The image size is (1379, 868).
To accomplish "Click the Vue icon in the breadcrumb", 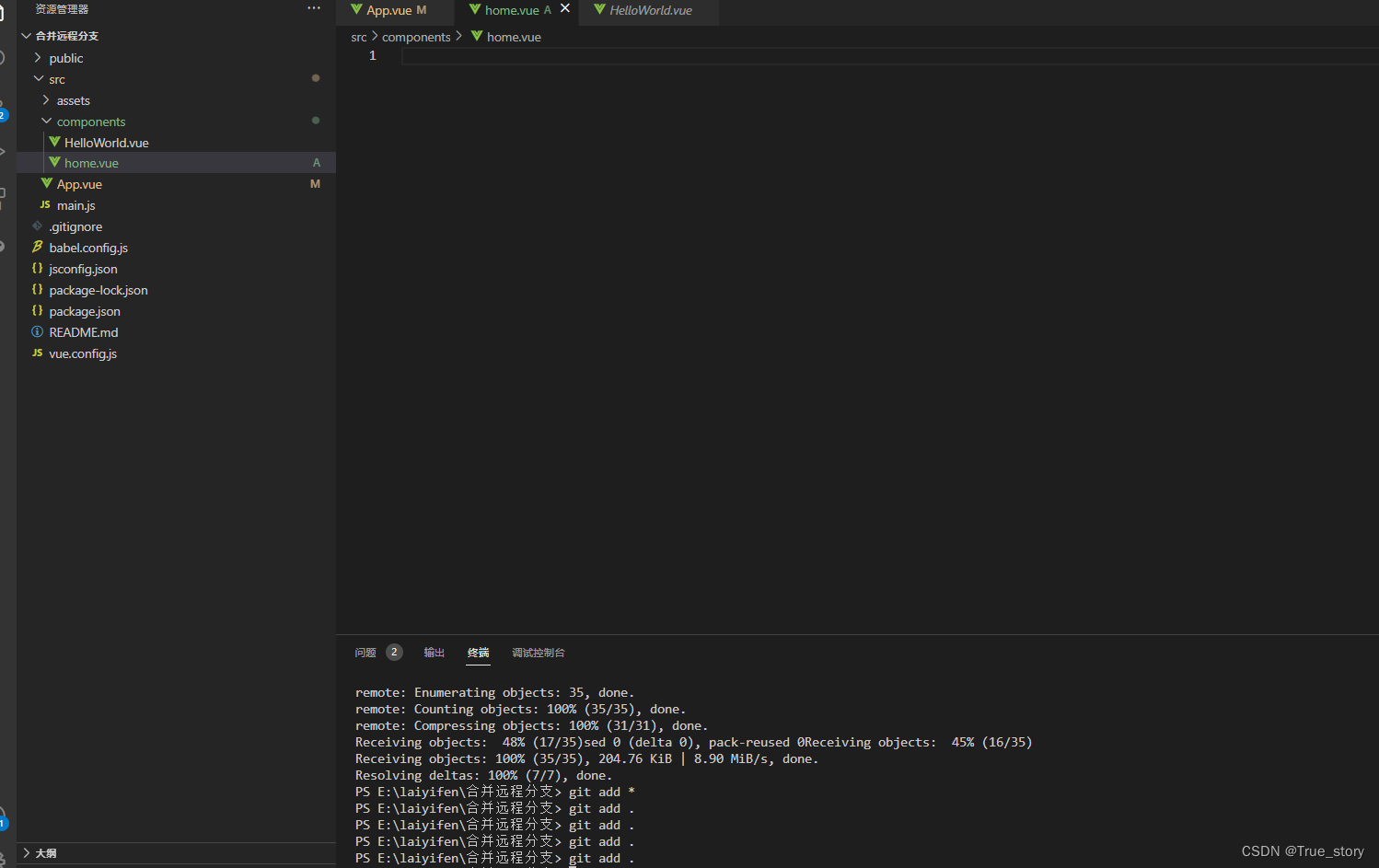I will (x=477, y=36).
